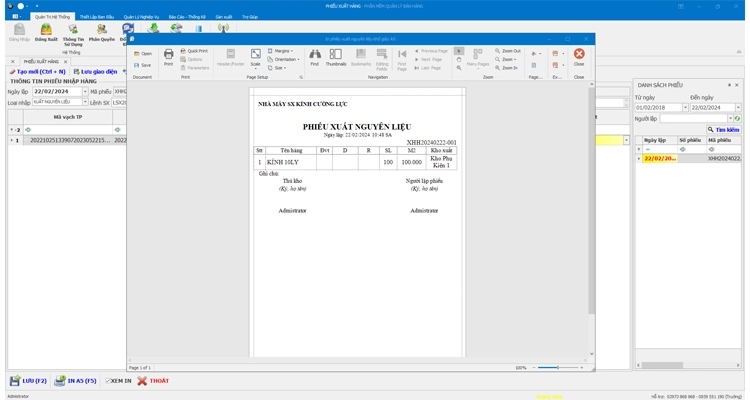
Task: Expand the Orientation dropdown
Action: coord(285,59)
